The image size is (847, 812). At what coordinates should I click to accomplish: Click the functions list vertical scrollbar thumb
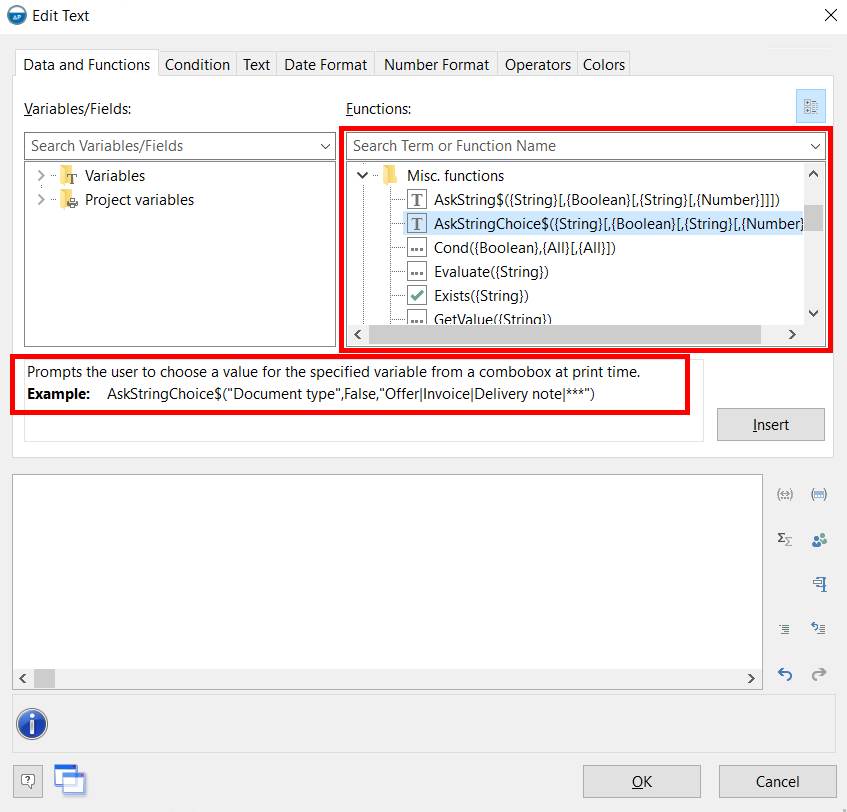point(814,217)
